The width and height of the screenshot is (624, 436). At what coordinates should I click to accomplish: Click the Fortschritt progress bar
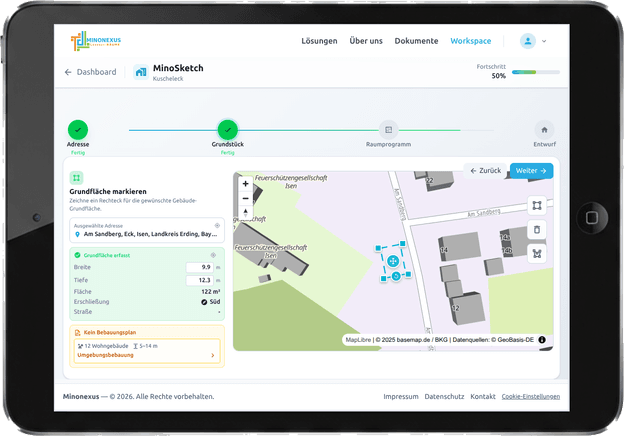pyautogui.click(x=534, y=72)
